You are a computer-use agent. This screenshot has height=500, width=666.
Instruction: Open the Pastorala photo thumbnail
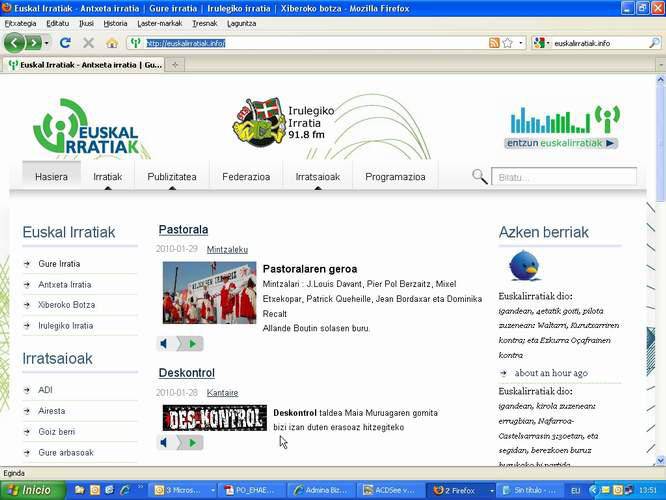(x=209, y=293)
